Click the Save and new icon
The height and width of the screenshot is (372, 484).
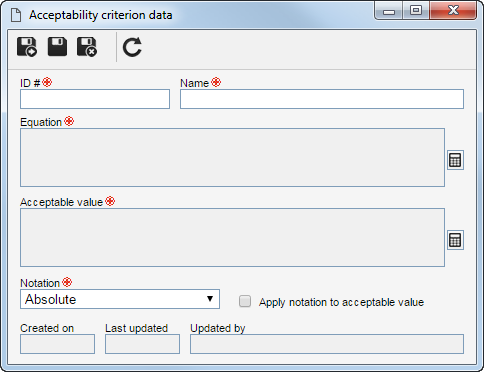pos(27,47)
